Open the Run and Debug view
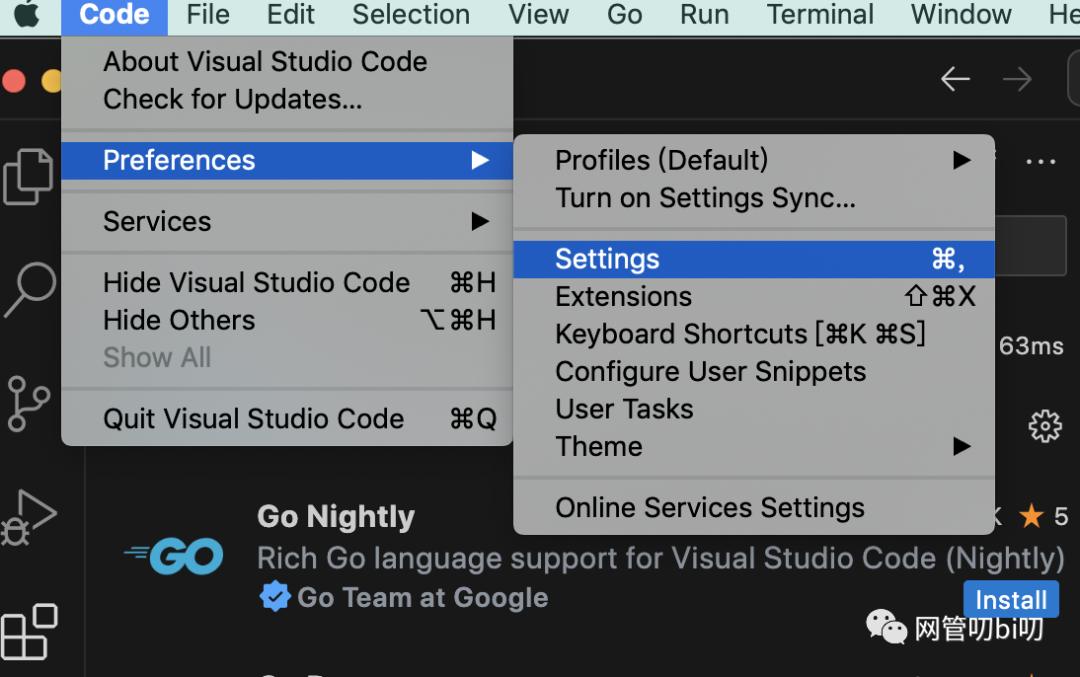The width and height of the screenshot is (1080, 677). 29,518
